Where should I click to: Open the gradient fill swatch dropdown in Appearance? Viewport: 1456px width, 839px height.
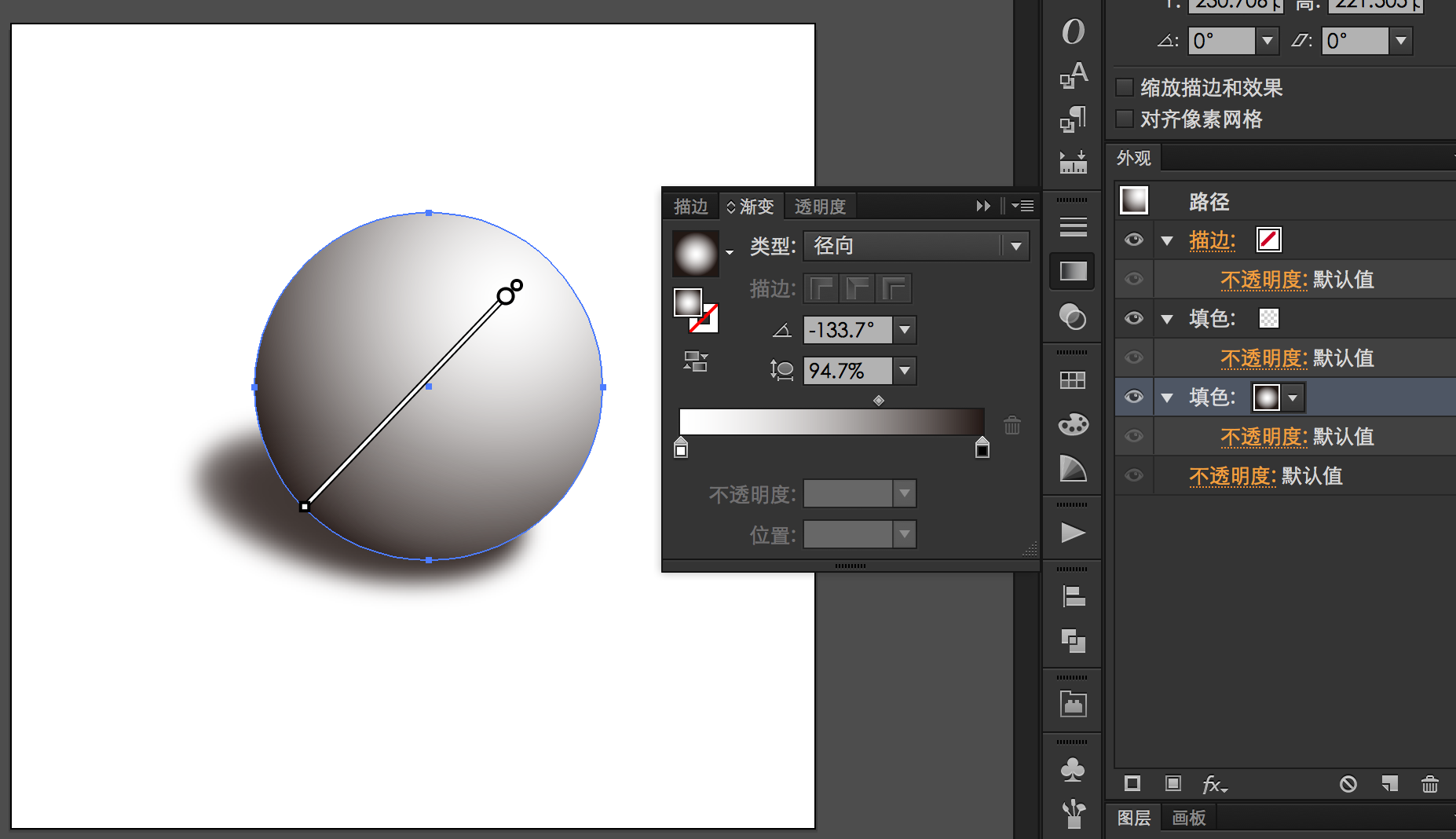pyautogui.click(x=1293, y=398)
